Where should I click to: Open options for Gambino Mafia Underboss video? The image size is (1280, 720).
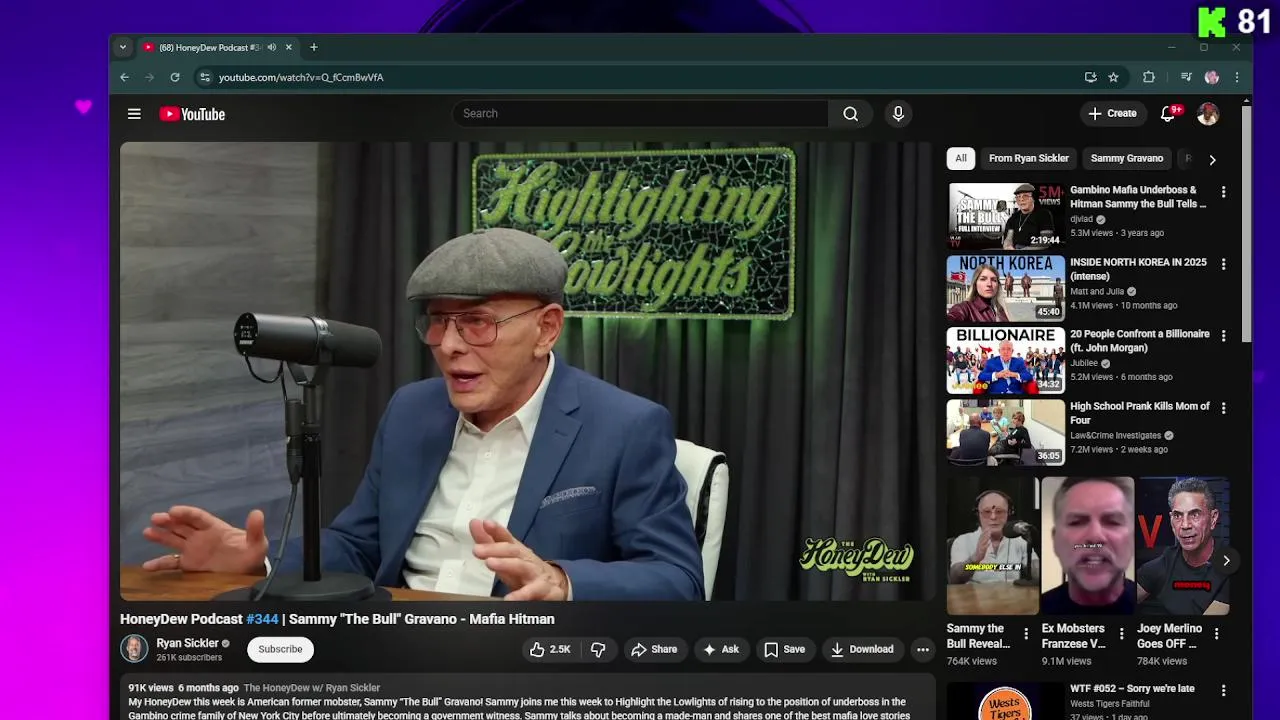tap(1223, 192)
